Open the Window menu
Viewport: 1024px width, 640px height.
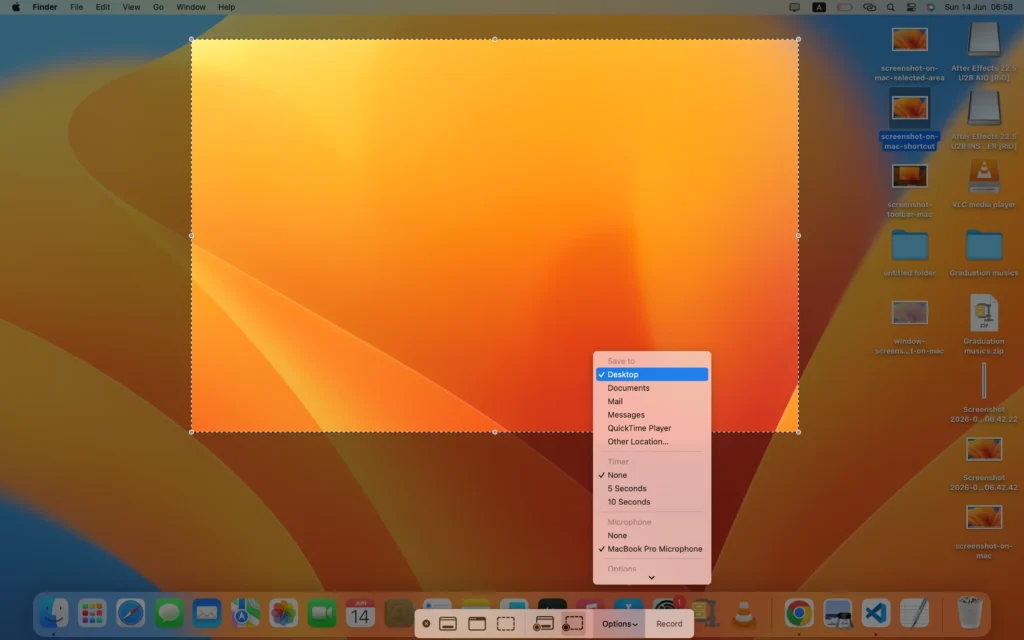191,7
